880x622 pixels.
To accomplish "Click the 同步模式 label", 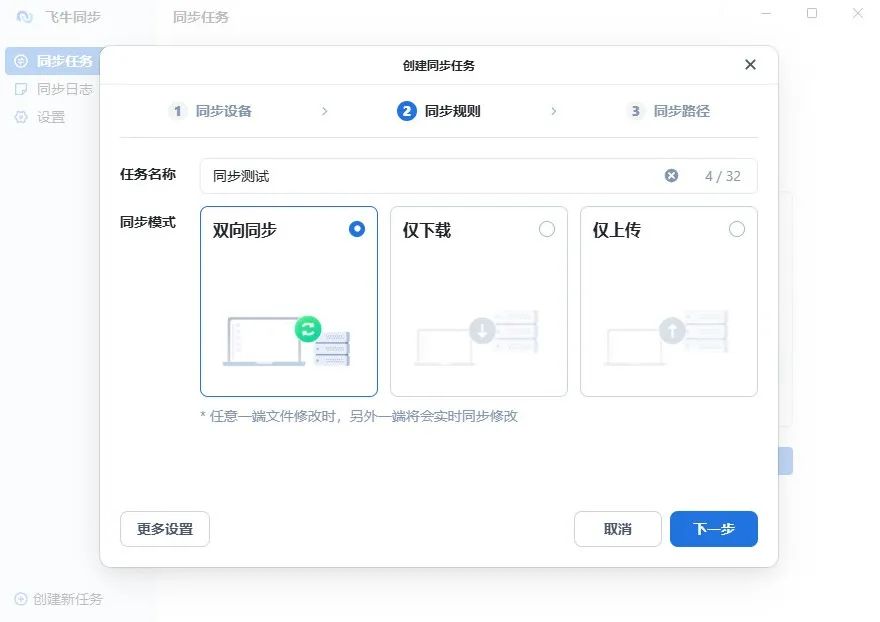I will (148, 222).
